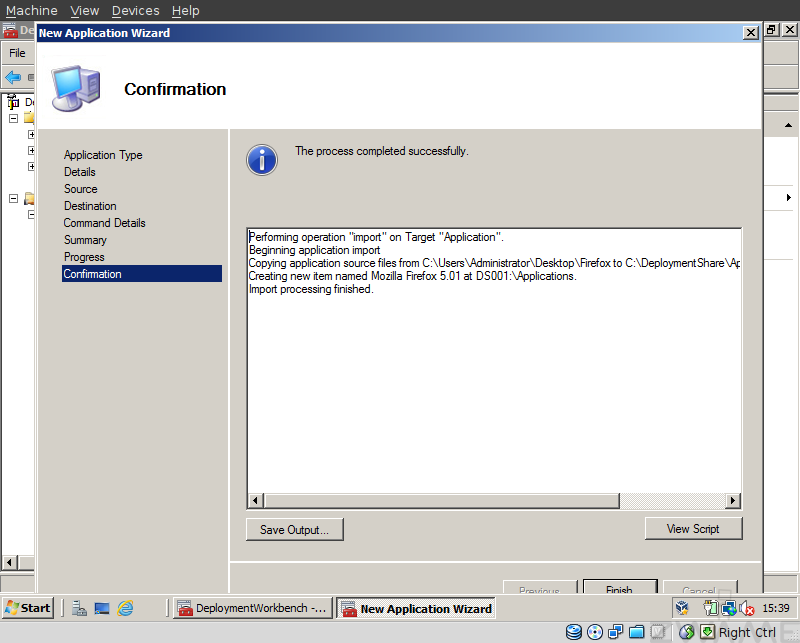
Task: Click the network adapters icon in the VirtualBox status bar
Action: coord(616,632)
